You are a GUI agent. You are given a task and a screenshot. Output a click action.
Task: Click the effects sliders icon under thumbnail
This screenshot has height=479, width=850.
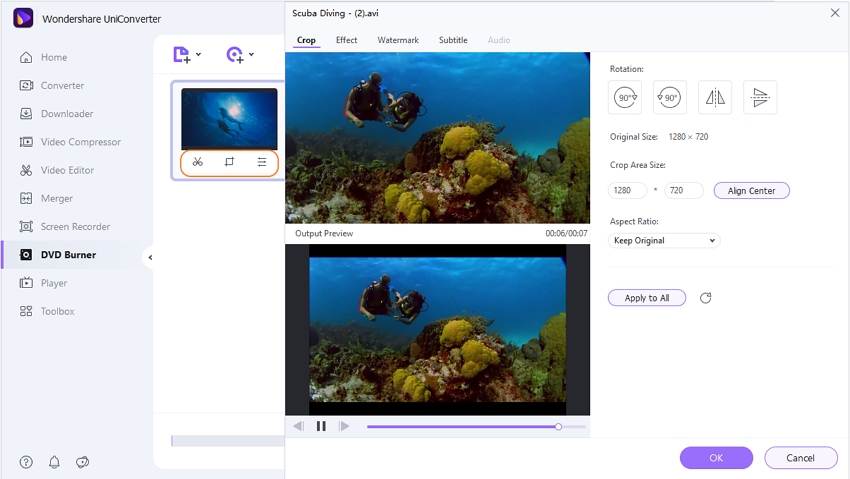[x=262, y=162]
